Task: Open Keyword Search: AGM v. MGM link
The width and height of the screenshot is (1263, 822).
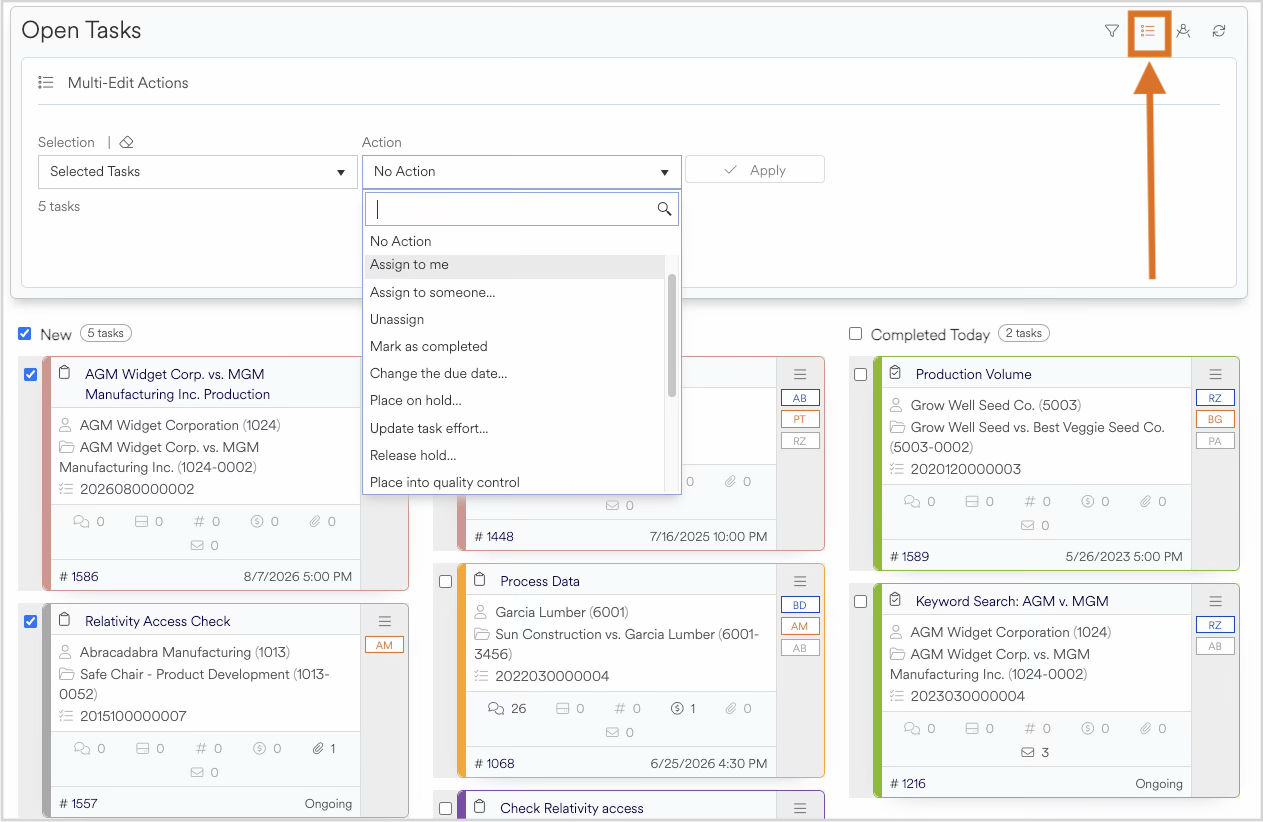Action: click(1012, 601)
